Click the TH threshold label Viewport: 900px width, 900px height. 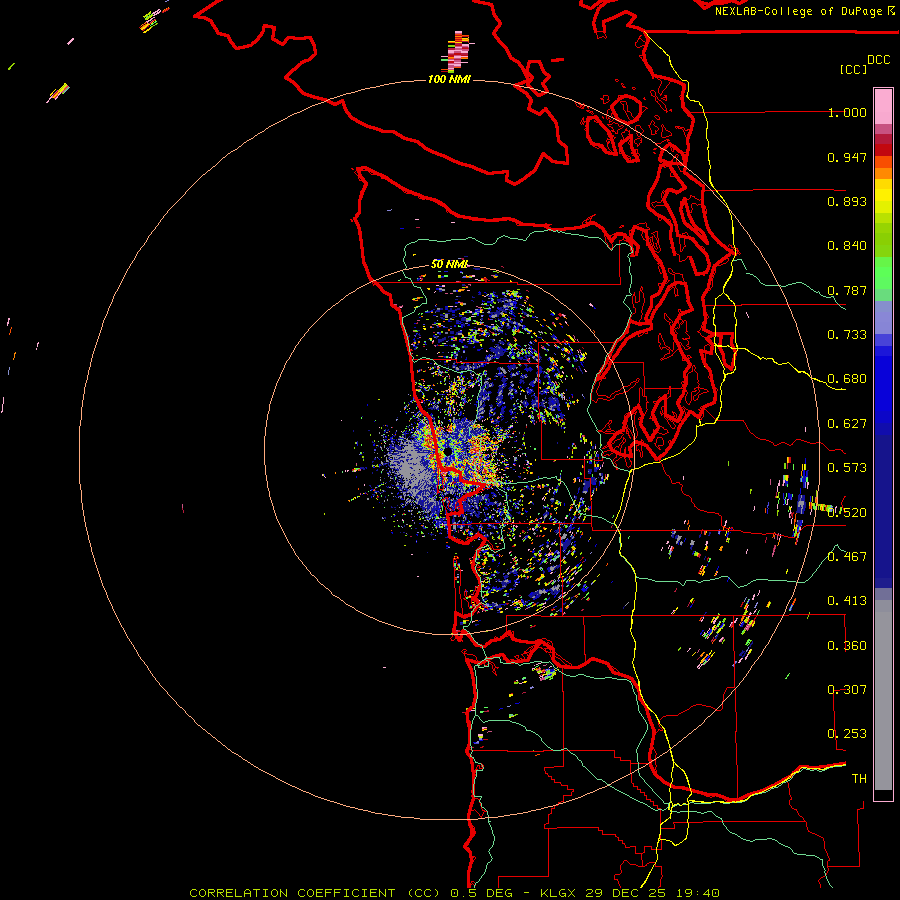[x=859, y=779]
